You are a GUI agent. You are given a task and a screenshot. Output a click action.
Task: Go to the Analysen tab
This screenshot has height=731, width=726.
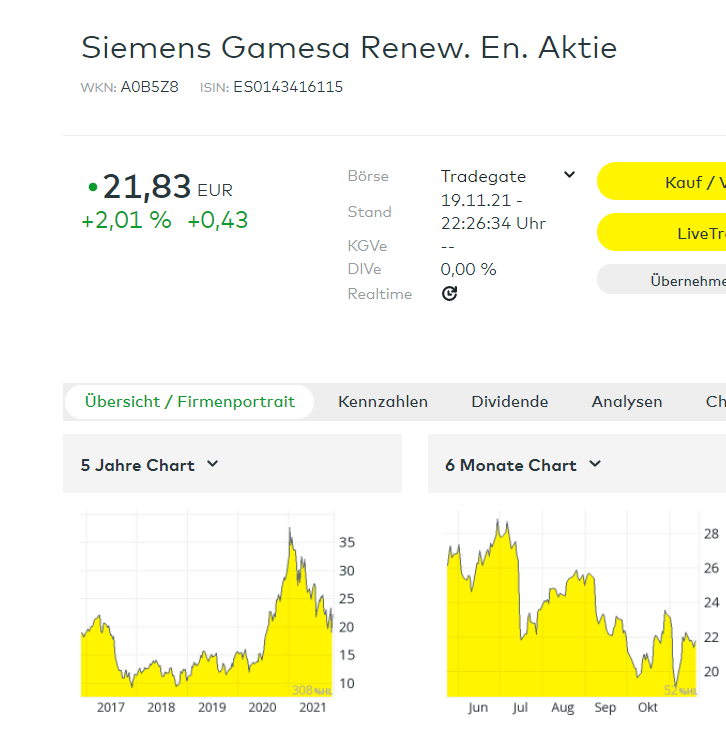(x=627, y=402)
